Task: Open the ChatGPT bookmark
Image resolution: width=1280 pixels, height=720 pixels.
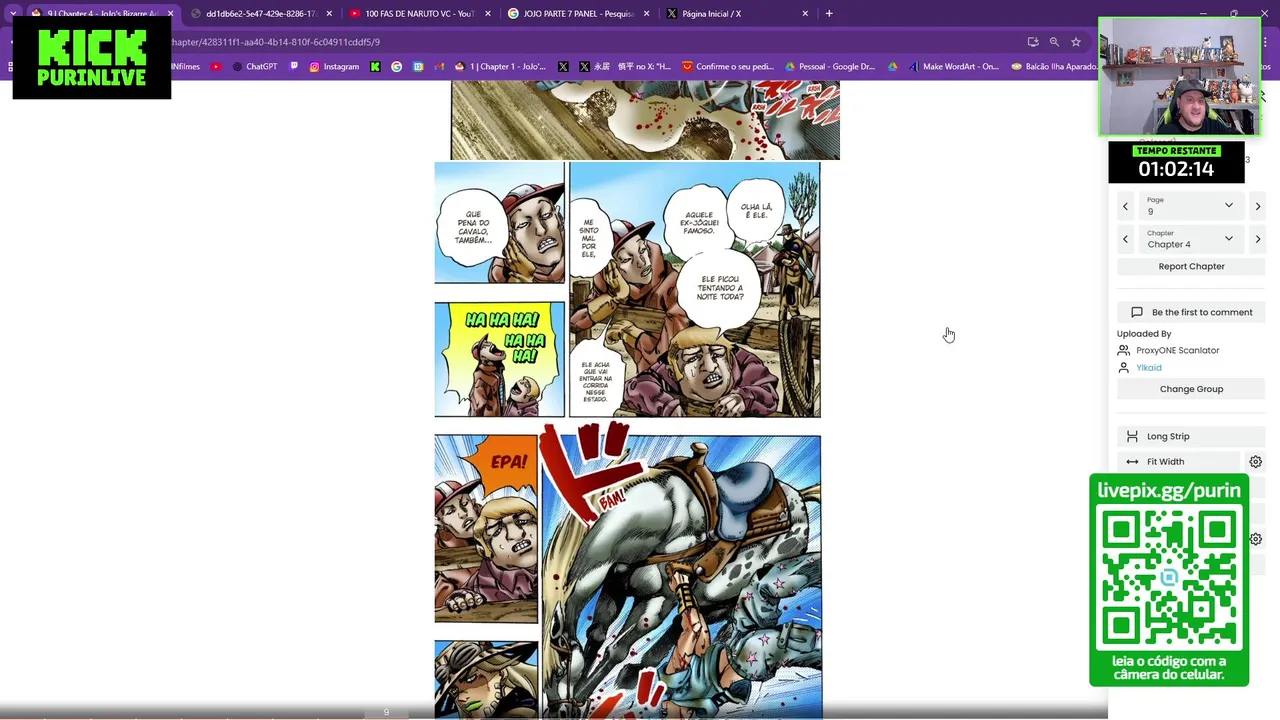Action: 255,67
